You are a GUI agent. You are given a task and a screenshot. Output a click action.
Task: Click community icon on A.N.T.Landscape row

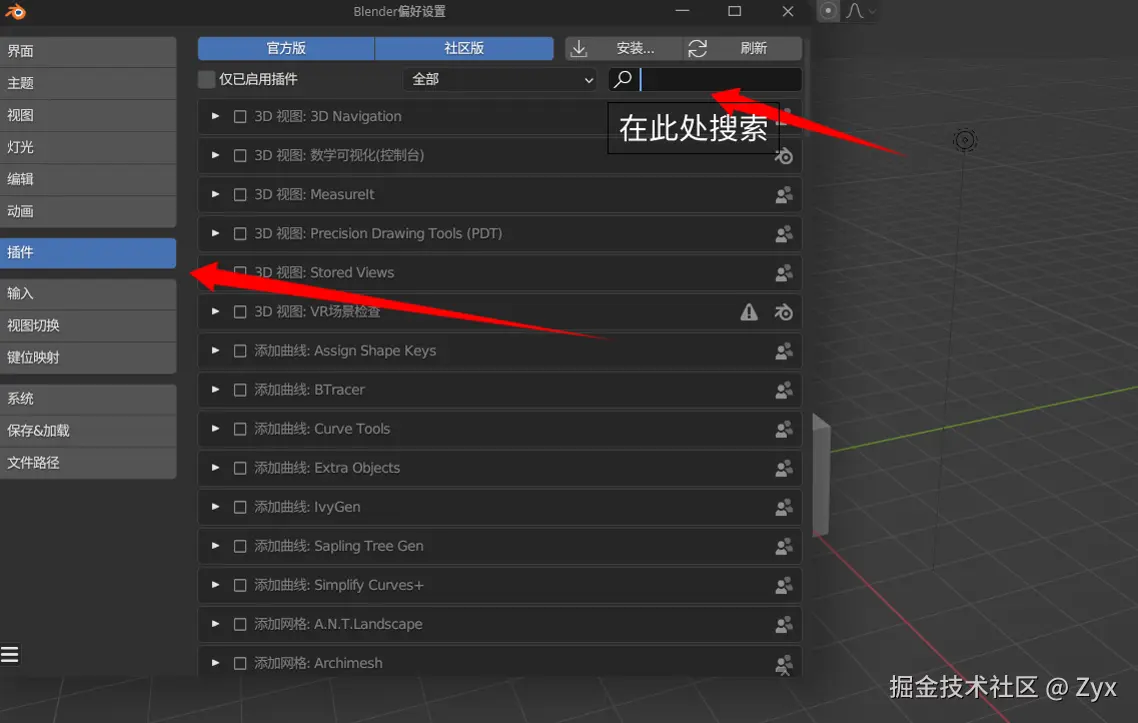[x=784, y=625]
